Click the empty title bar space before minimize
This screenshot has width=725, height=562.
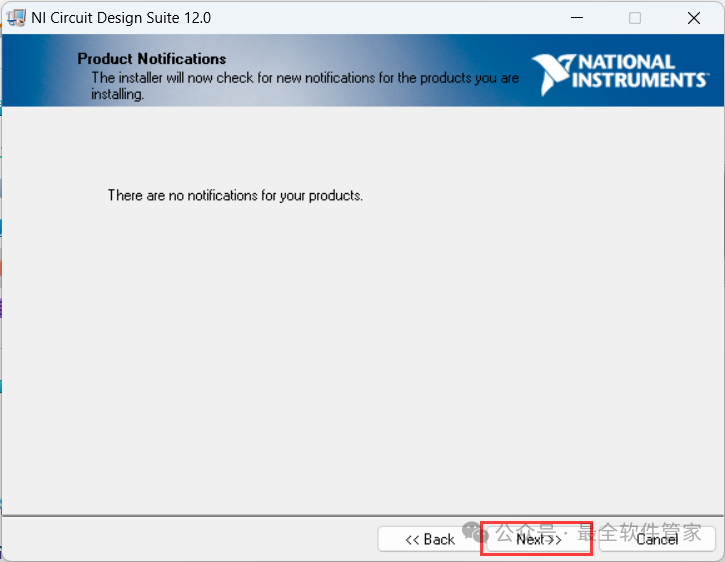click(400, 18)
